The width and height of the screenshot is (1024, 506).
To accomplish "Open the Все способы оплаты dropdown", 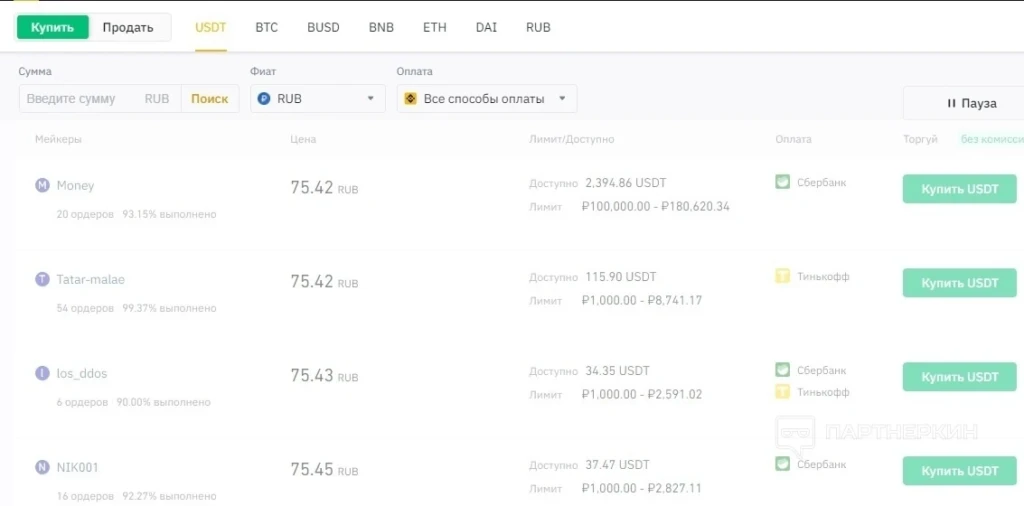I will 487,99.
